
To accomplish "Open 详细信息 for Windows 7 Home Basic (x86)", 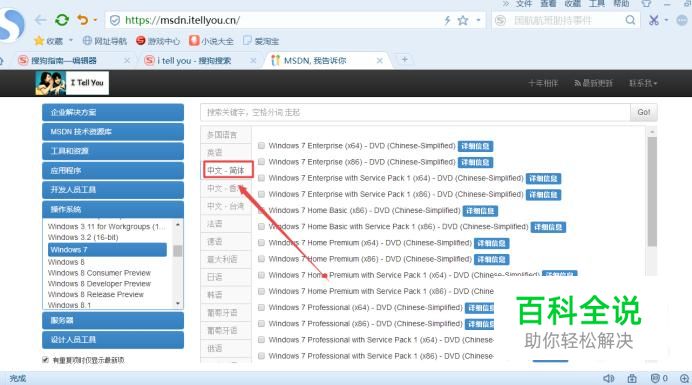I will (480, 211).
